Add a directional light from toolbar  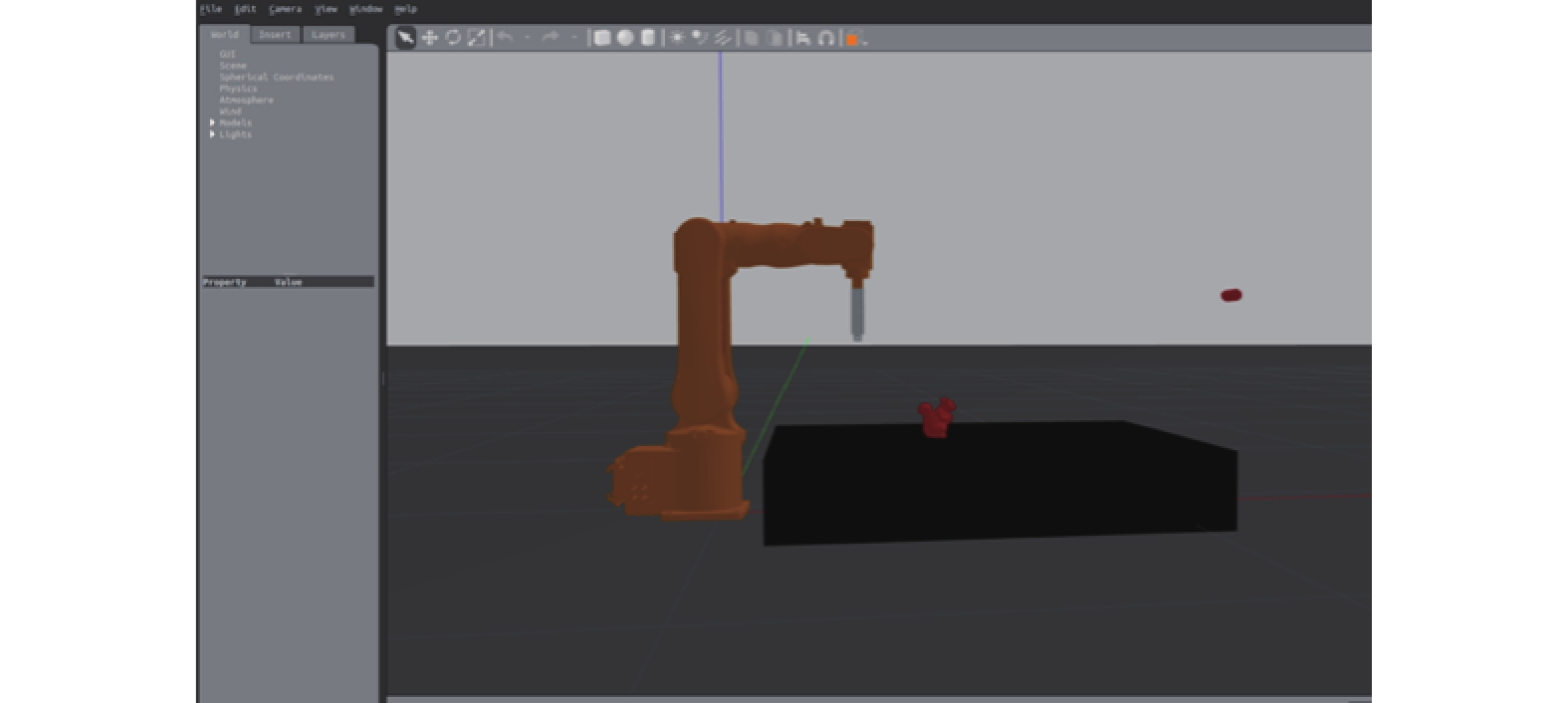[x=723, y=38]
